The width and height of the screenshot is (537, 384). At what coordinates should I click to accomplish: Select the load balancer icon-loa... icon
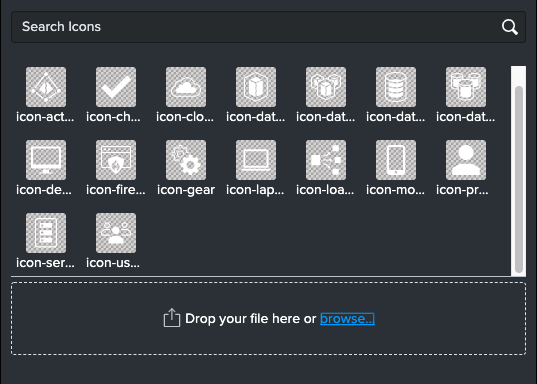coord(326,160)
